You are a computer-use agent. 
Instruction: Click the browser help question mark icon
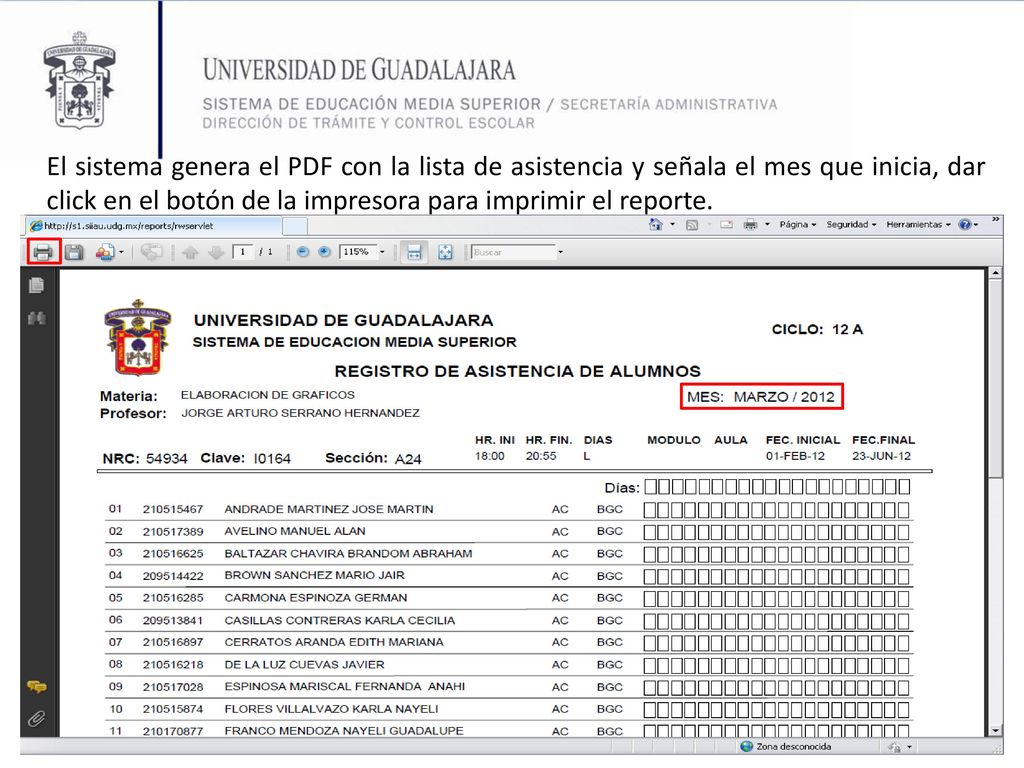pyautogui.click(x=964, y=225)
